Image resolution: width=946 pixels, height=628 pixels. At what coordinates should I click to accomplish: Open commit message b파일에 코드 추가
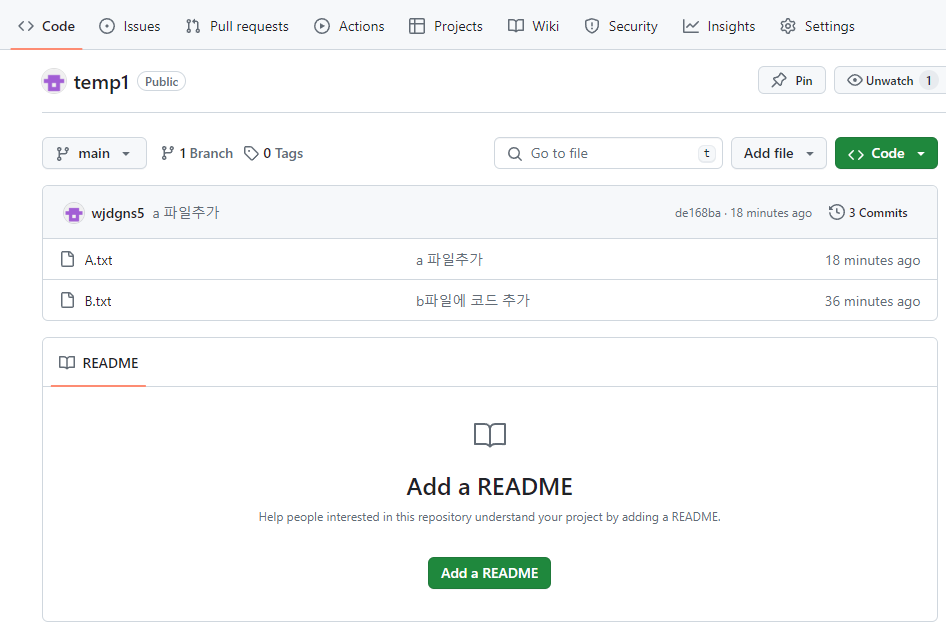[472, 301]
